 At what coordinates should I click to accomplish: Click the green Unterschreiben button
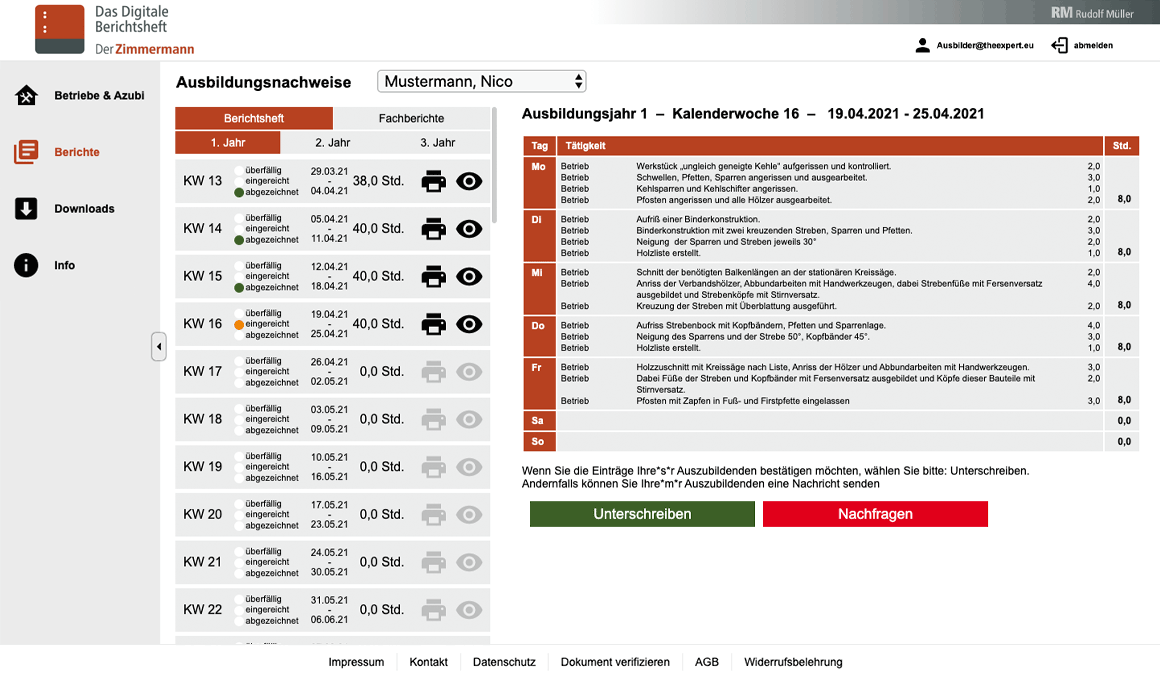coord(642,513)
